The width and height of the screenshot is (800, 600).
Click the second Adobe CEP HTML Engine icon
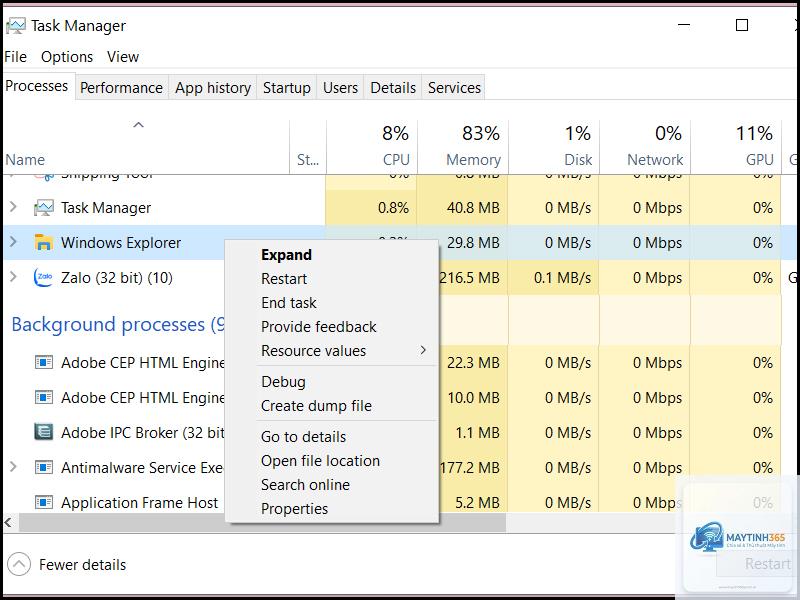[x=44, y=397]
